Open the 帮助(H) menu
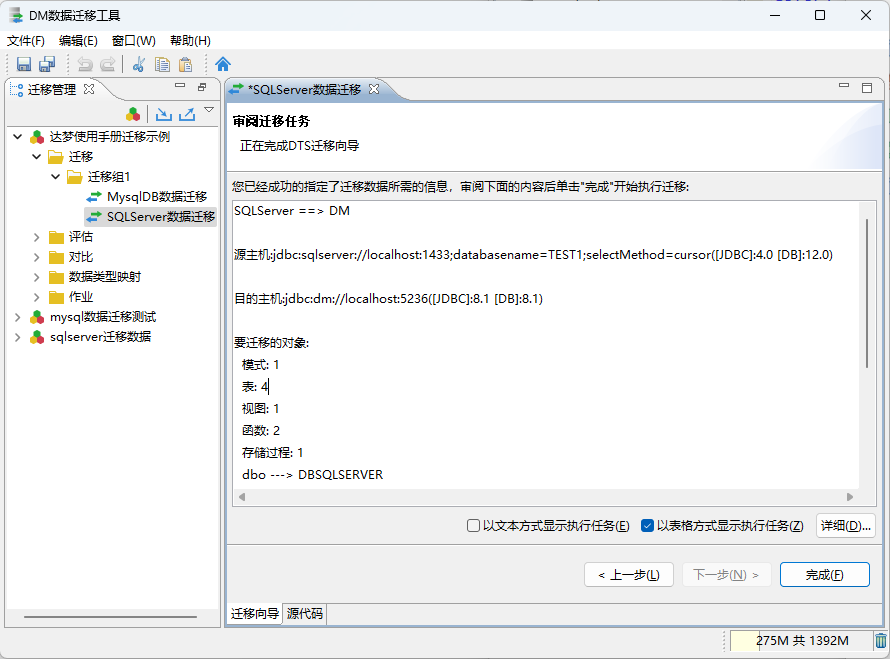The height and width of the screenshot is (659, 890). pos(190,41)
